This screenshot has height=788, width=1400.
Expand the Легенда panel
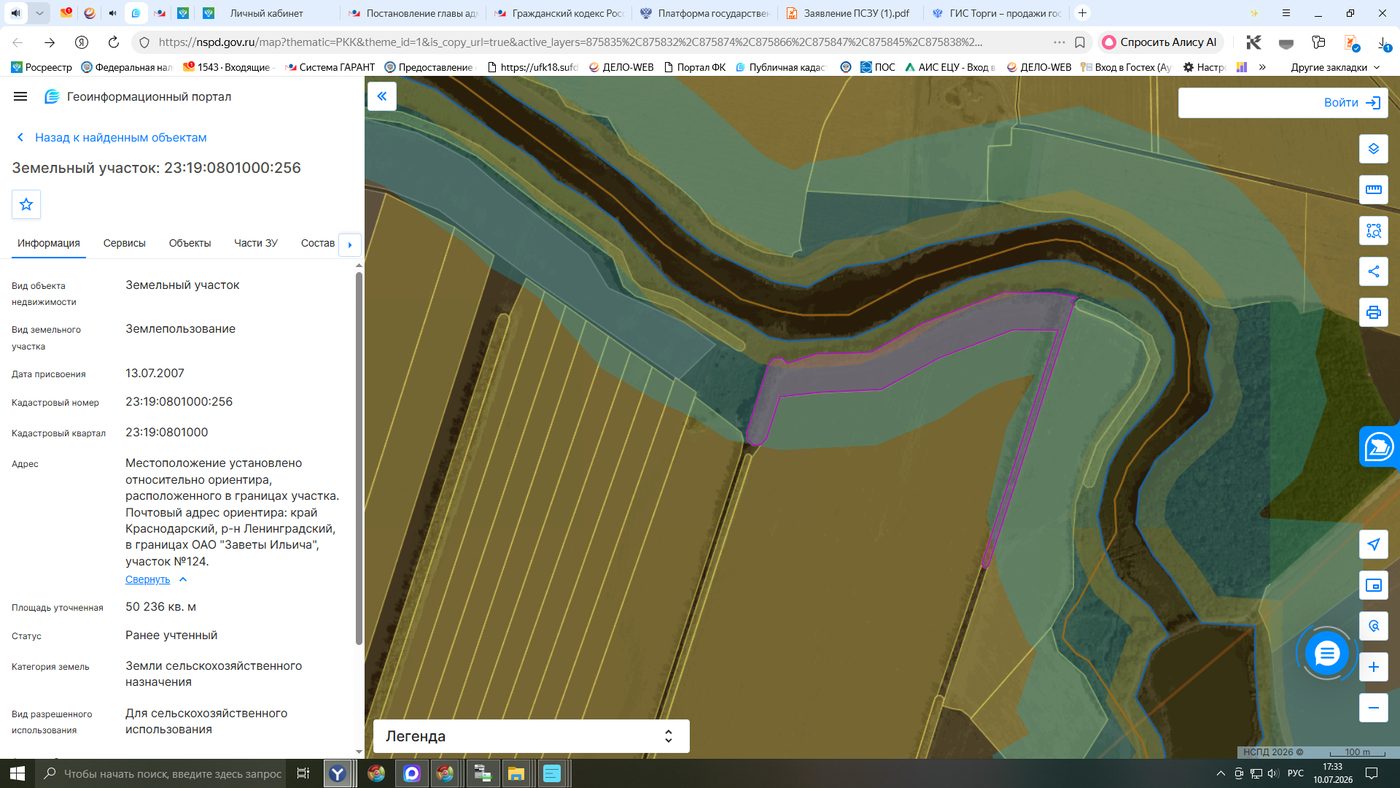tap(531, 736)
